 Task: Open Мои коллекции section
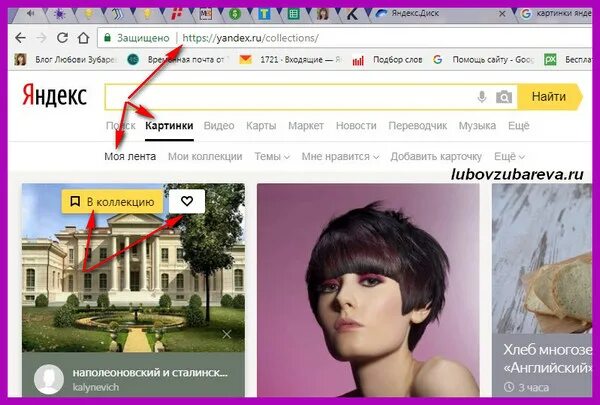coord(205,157)
